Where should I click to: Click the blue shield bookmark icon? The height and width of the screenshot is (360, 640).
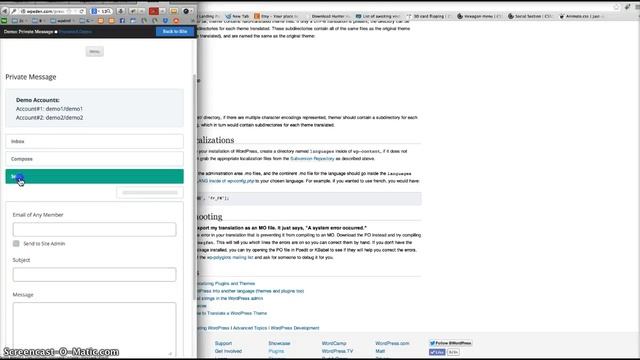click(165, 20)
